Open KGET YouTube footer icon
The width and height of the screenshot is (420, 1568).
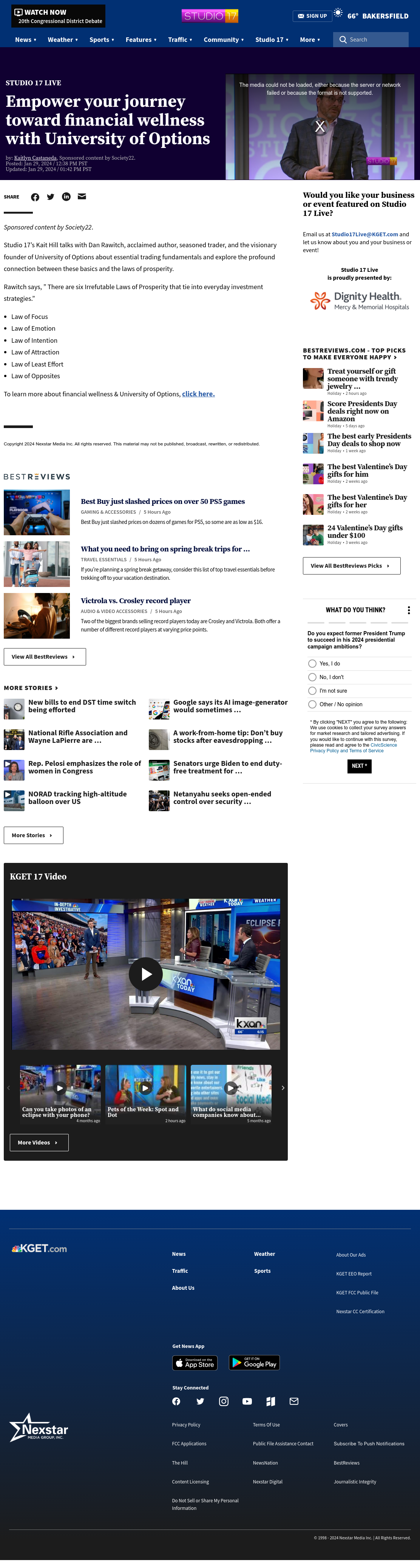point(247,1401)
